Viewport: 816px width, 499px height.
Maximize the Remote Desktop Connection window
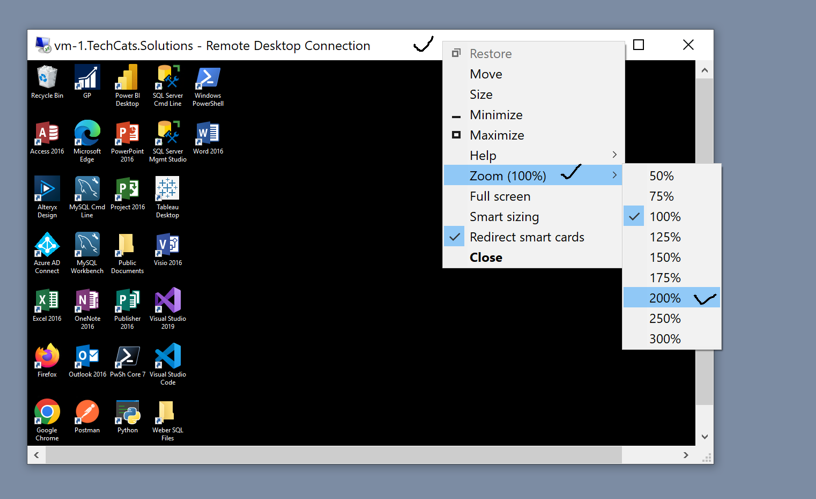pyautogui.click(x=639, y=45)
